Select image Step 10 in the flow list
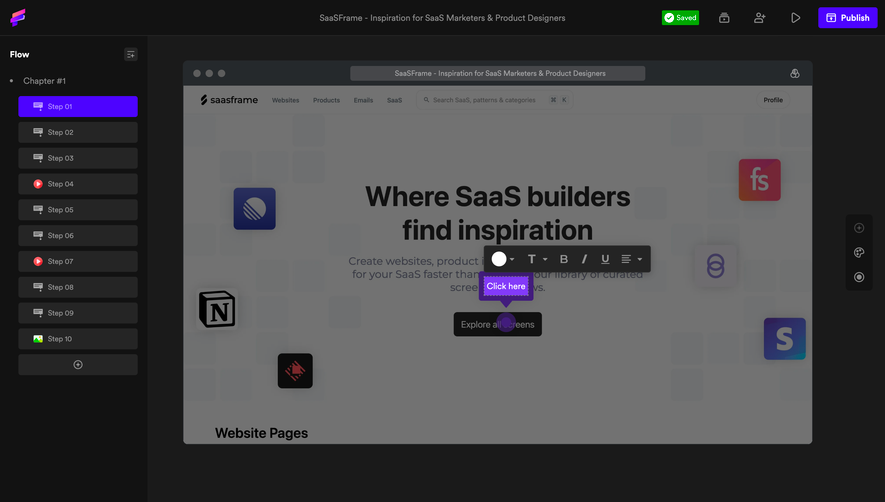This screenshot has height=502, width=885. pos(78,339)
